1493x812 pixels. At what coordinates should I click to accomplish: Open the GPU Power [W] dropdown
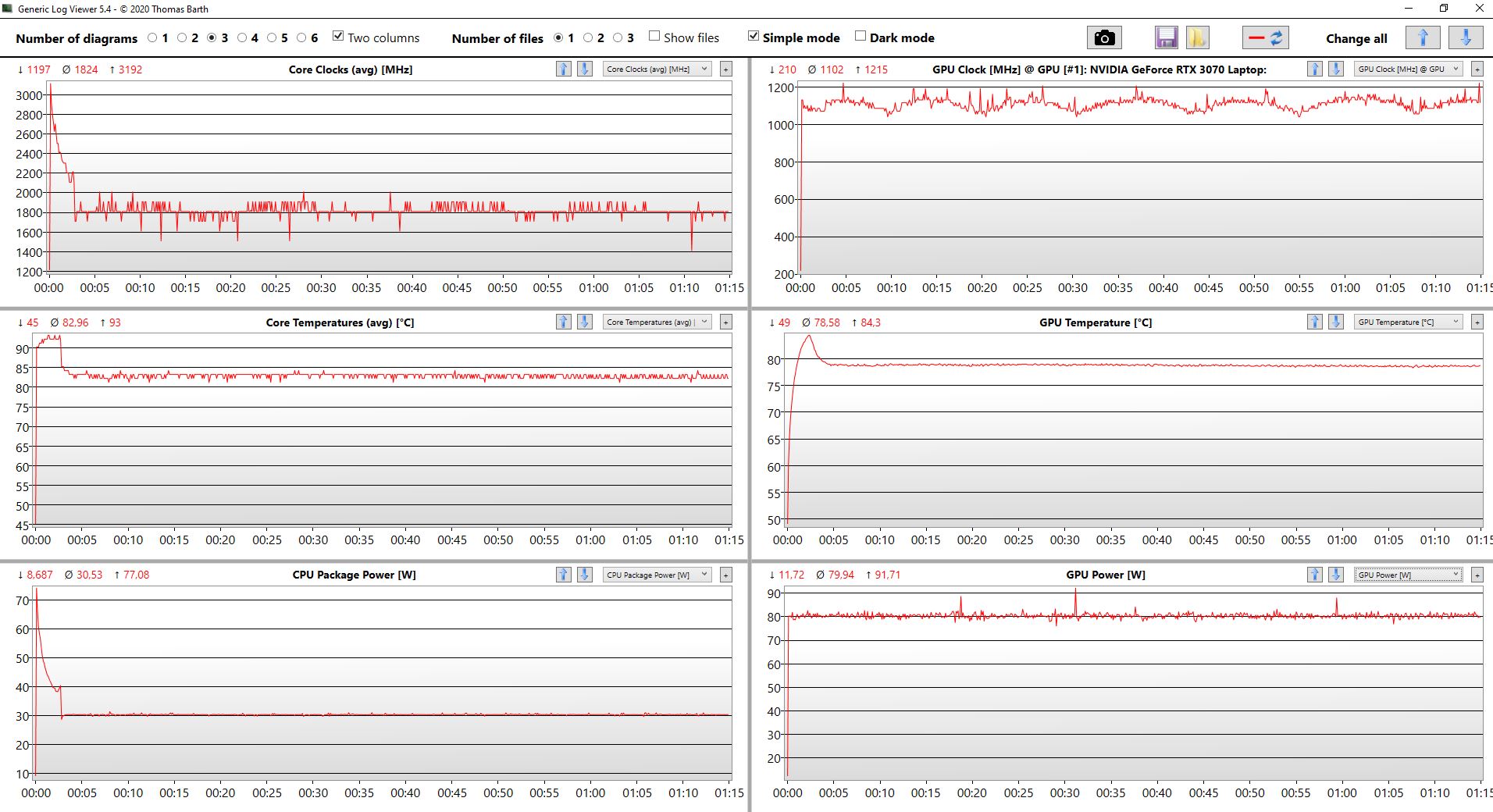click(x=1407, y=575)
